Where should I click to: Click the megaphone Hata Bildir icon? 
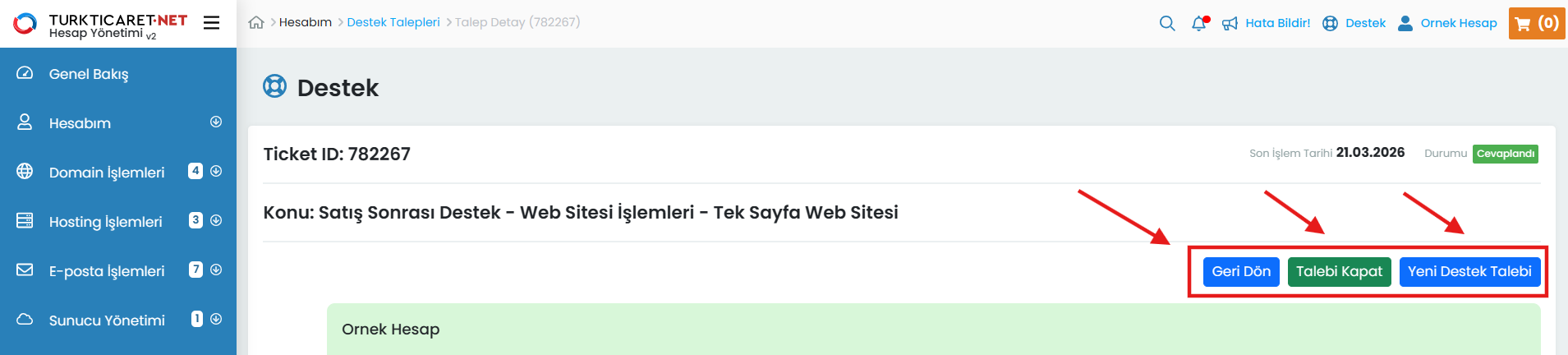click(1230, 24)
